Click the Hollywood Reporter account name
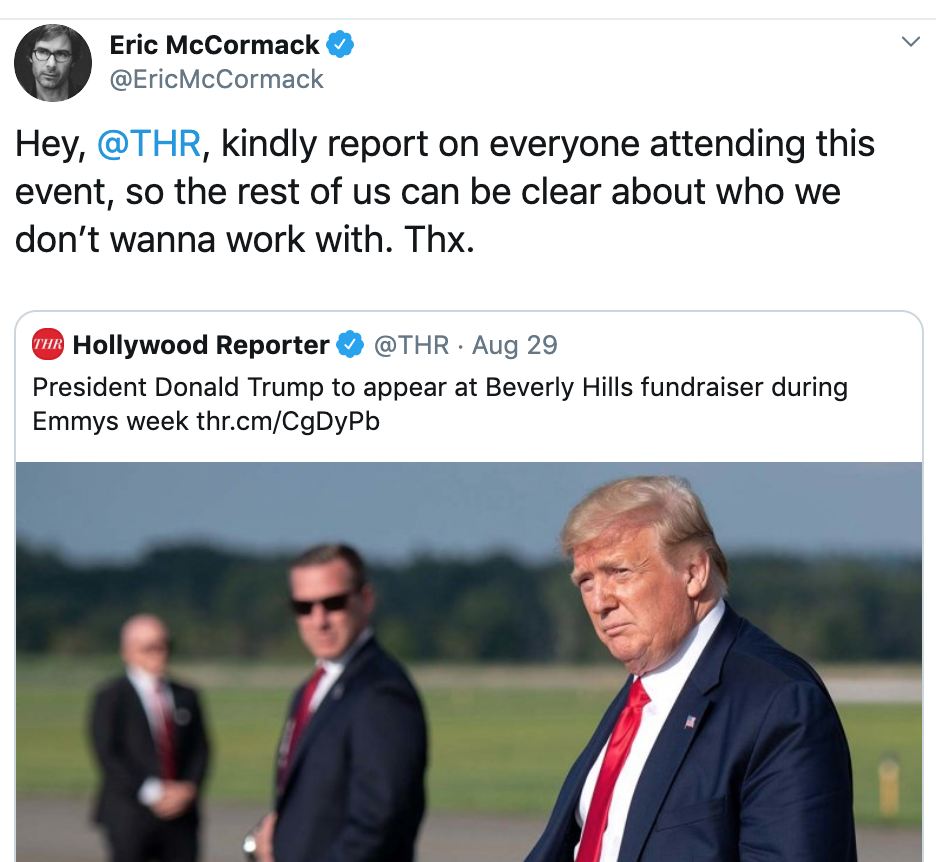 201,344
